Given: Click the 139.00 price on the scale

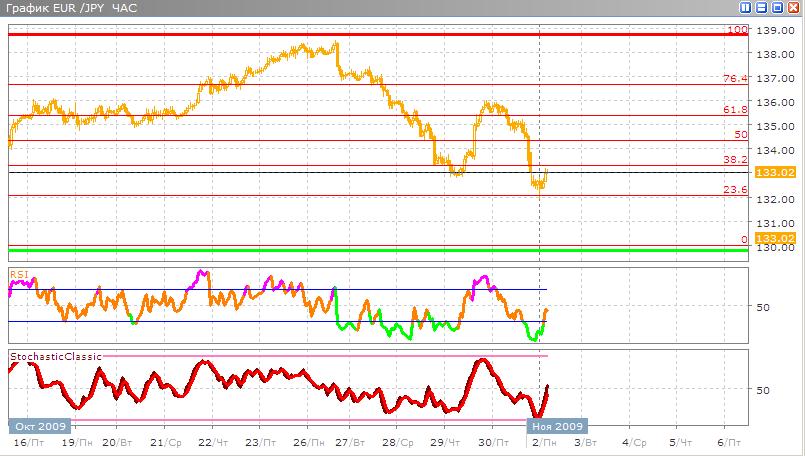Looking at the screenshot, I should (x=775, y=30).
